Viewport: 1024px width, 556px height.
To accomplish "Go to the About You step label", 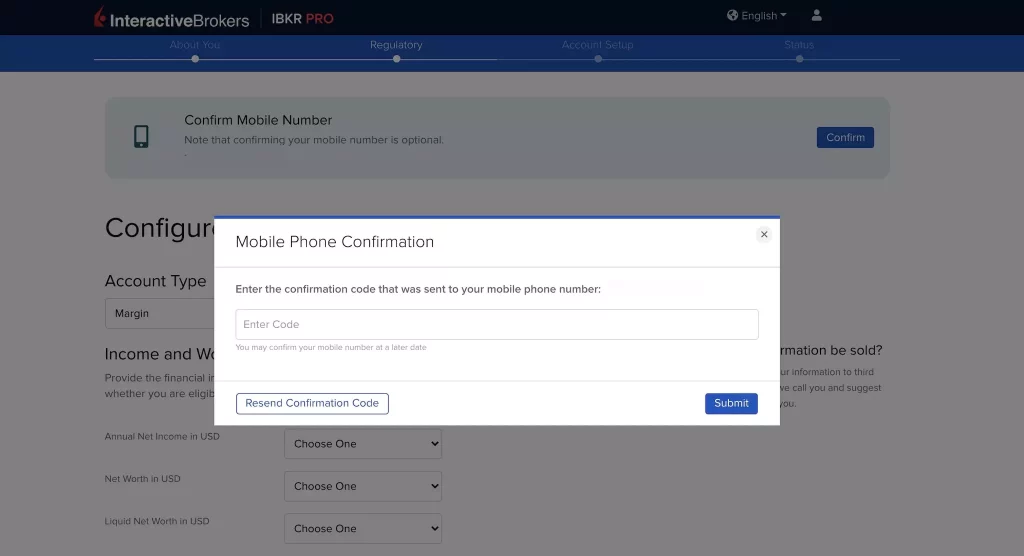I will pyautogui.click(x=195, y=45).
